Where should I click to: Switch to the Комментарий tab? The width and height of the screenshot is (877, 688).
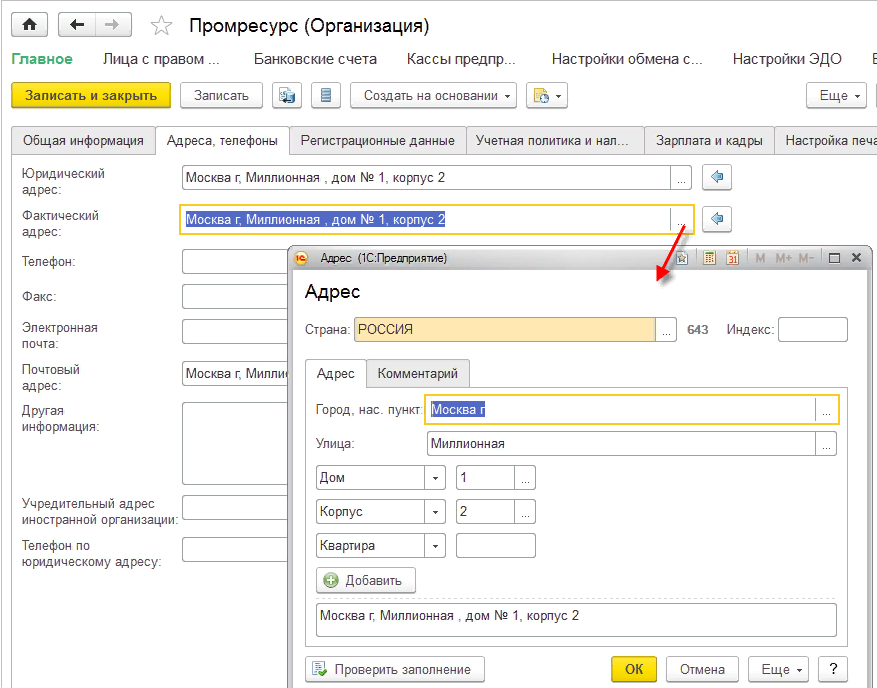tap(417, 373)
